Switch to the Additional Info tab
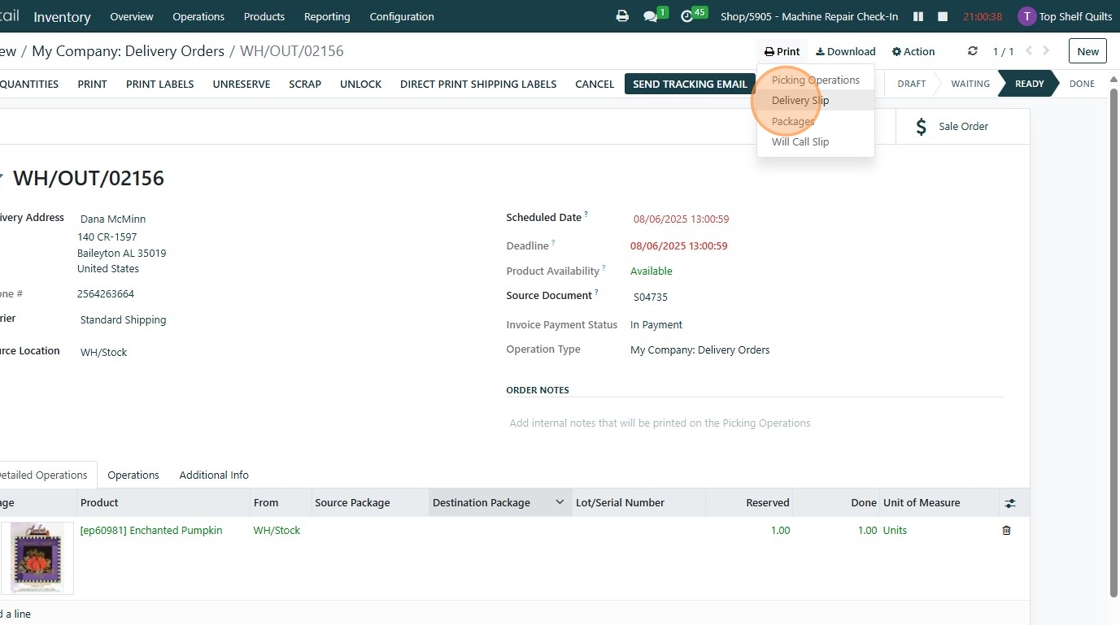 [x=214, y=475]
